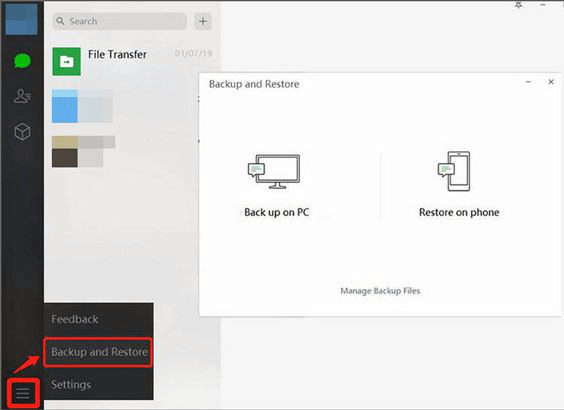Viewport: 564px width, 410px height.
Task: Select Backup and Restore menu entry
Action: click(99, 352)
